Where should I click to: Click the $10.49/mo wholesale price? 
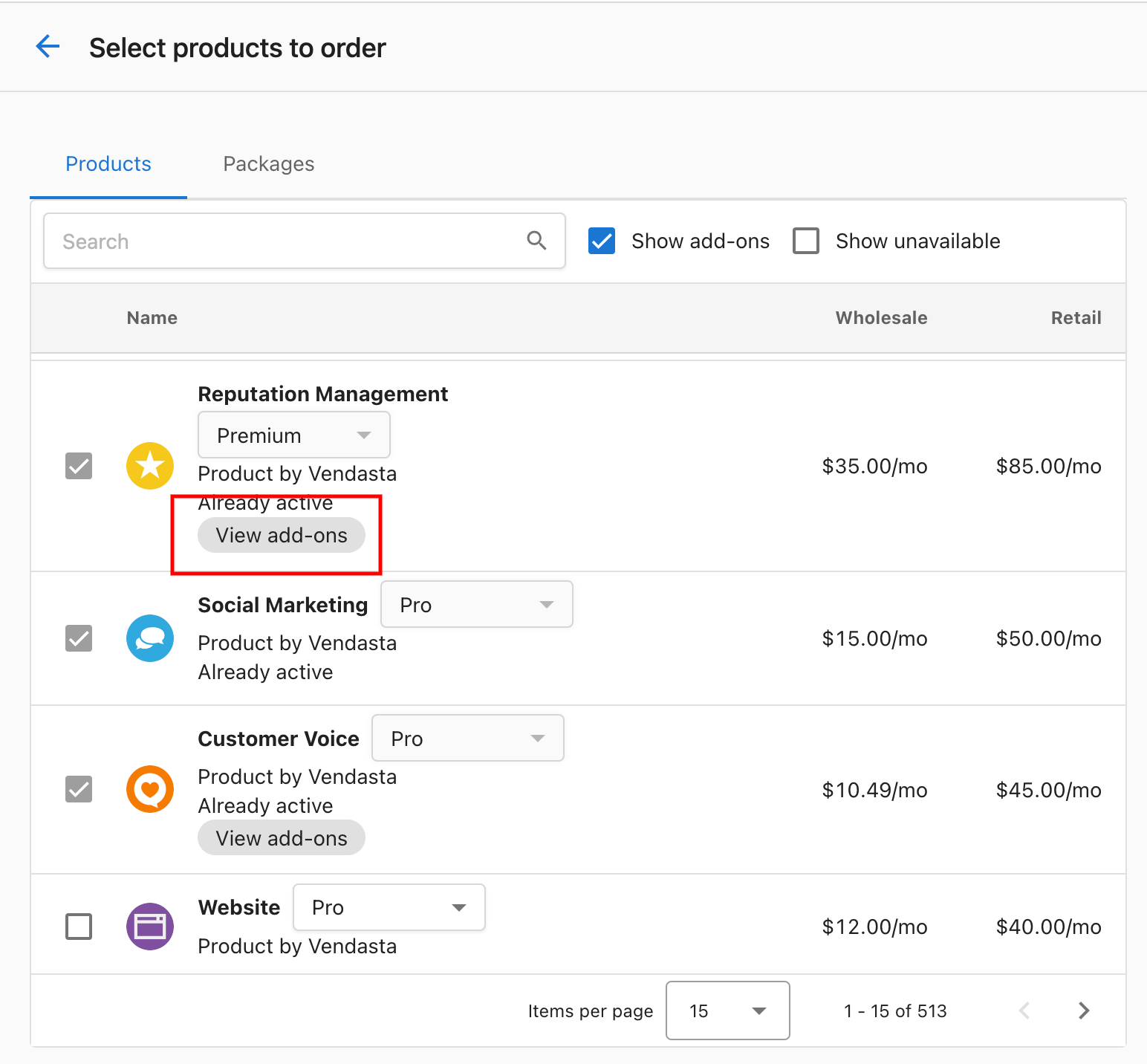tap(875, 790)
